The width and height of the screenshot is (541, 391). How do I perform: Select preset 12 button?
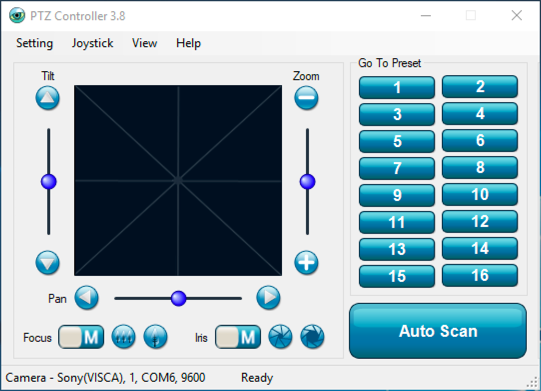click(x=480, y=221)
